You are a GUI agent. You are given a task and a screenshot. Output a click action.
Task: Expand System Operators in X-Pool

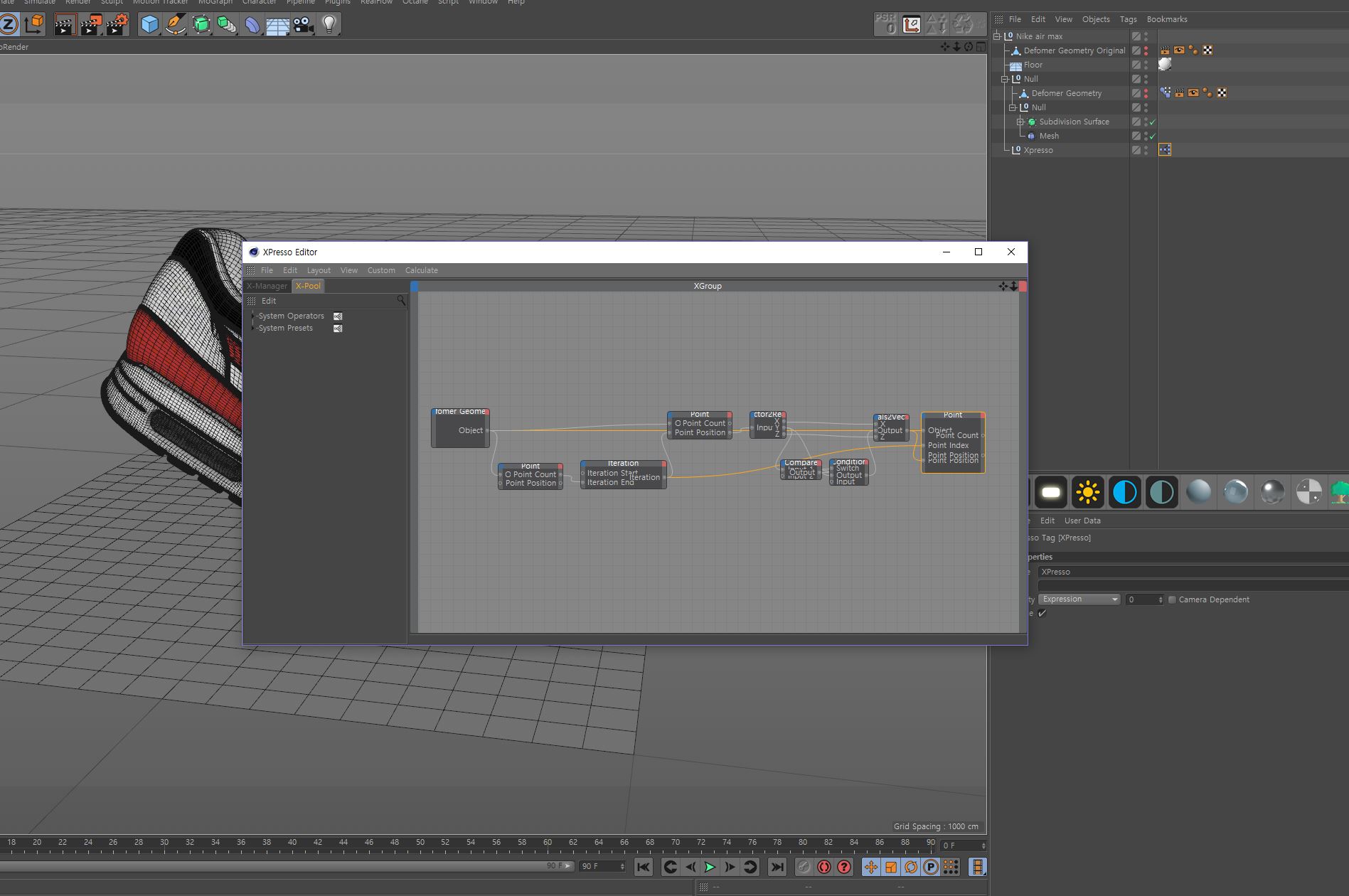253,316
